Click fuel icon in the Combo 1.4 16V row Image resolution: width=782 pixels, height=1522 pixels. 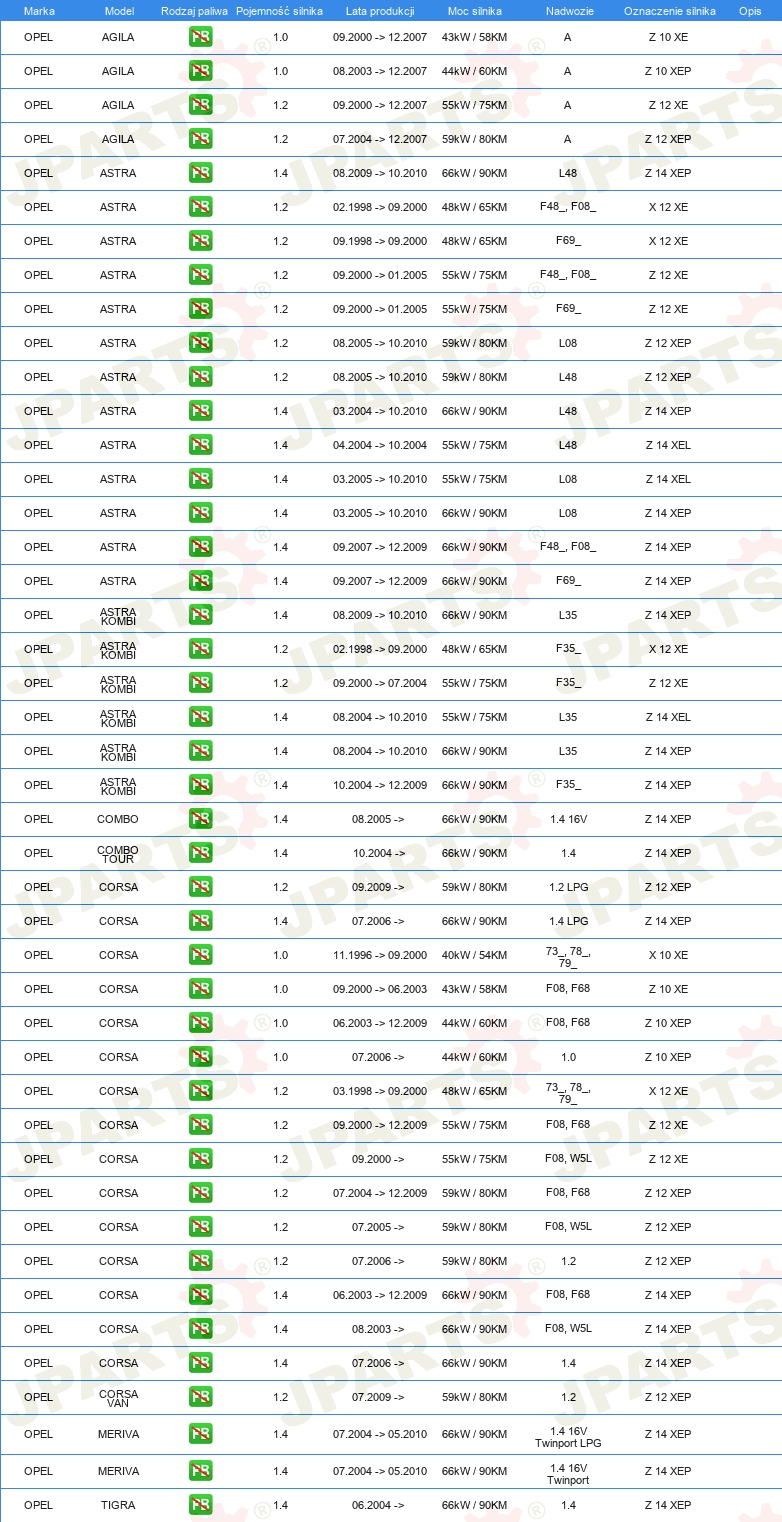click(x=201, y=819)
